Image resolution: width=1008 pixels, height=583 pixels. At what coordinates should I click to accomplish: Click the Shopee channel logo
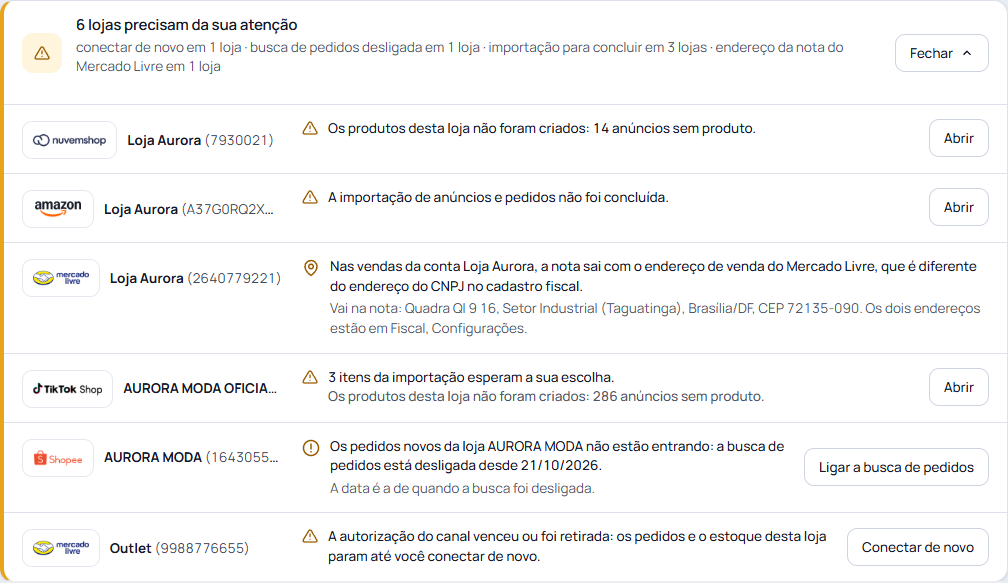58,458
